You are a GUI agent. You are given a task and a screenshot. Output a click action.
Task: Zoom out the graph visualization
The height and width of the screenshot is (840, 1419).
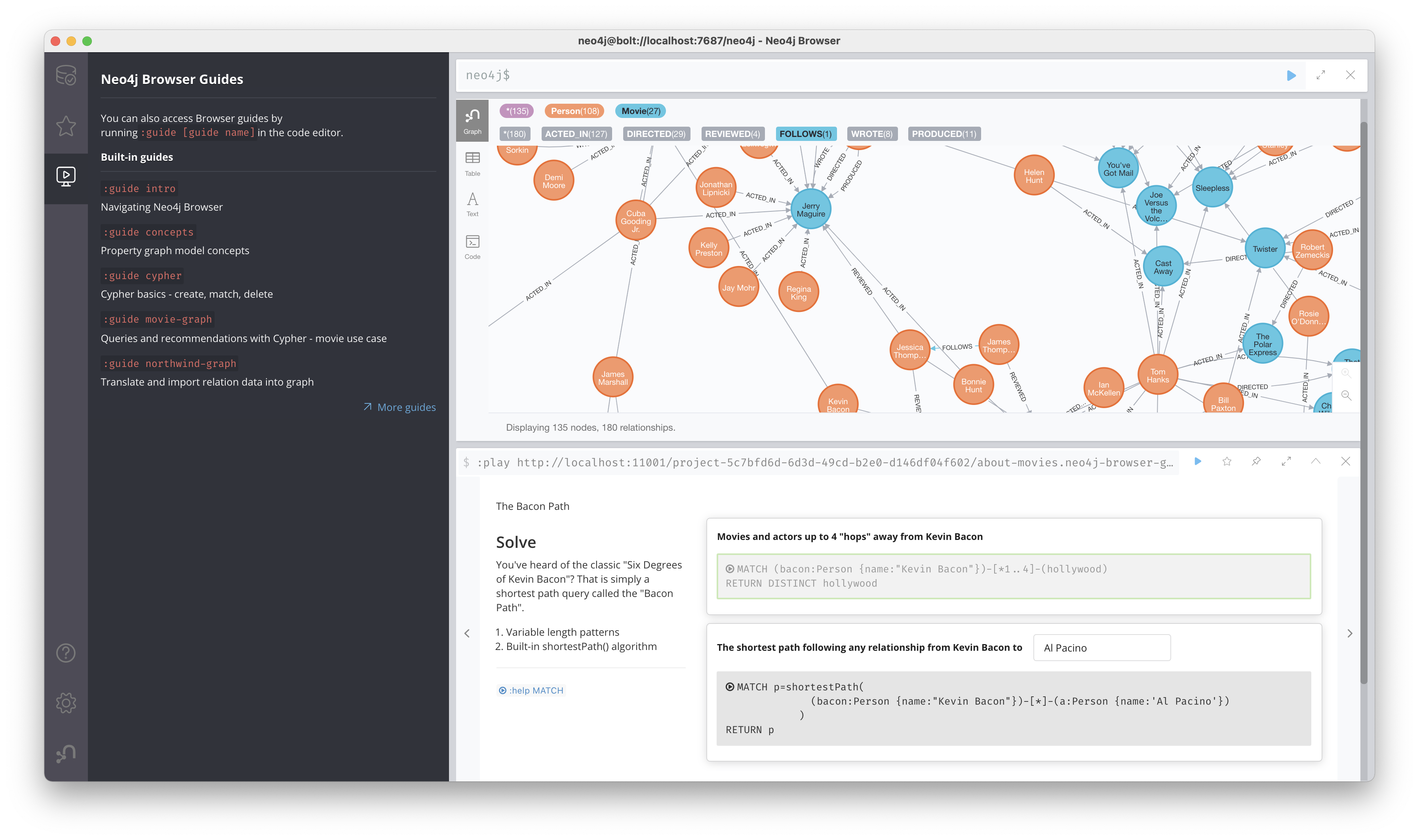point(1346,395)
